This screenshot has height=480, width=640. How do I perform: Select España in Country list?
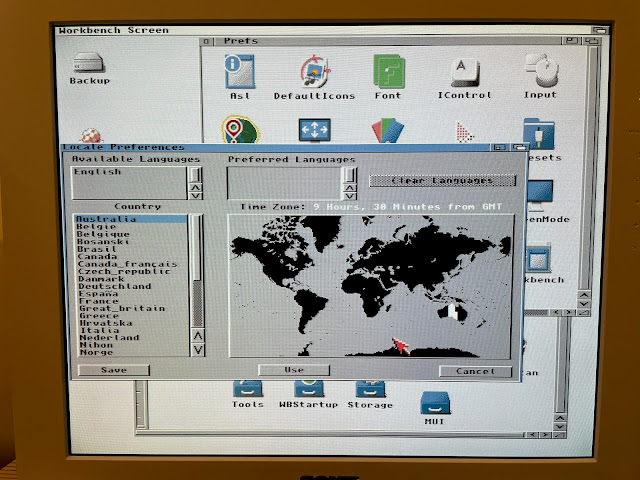[131, 293]
